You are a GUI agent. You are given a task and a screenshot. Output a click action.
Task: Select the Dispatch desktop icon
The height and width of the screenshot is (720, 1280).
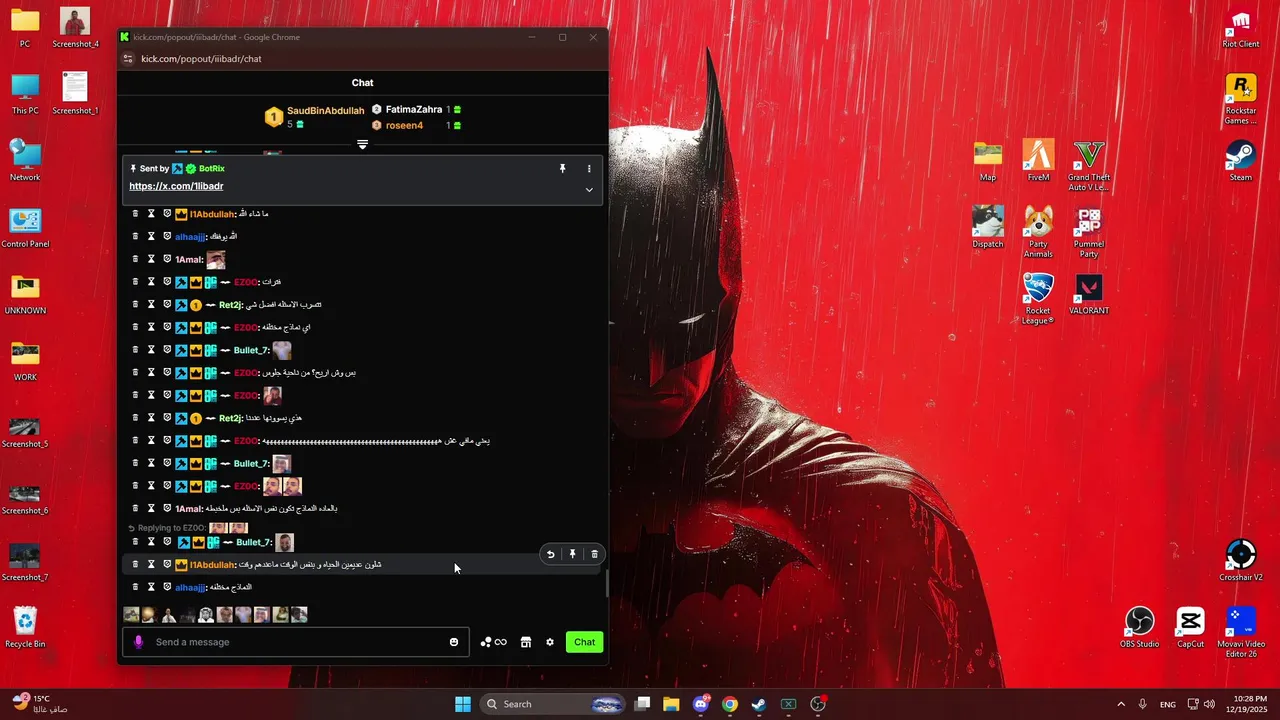988,228
